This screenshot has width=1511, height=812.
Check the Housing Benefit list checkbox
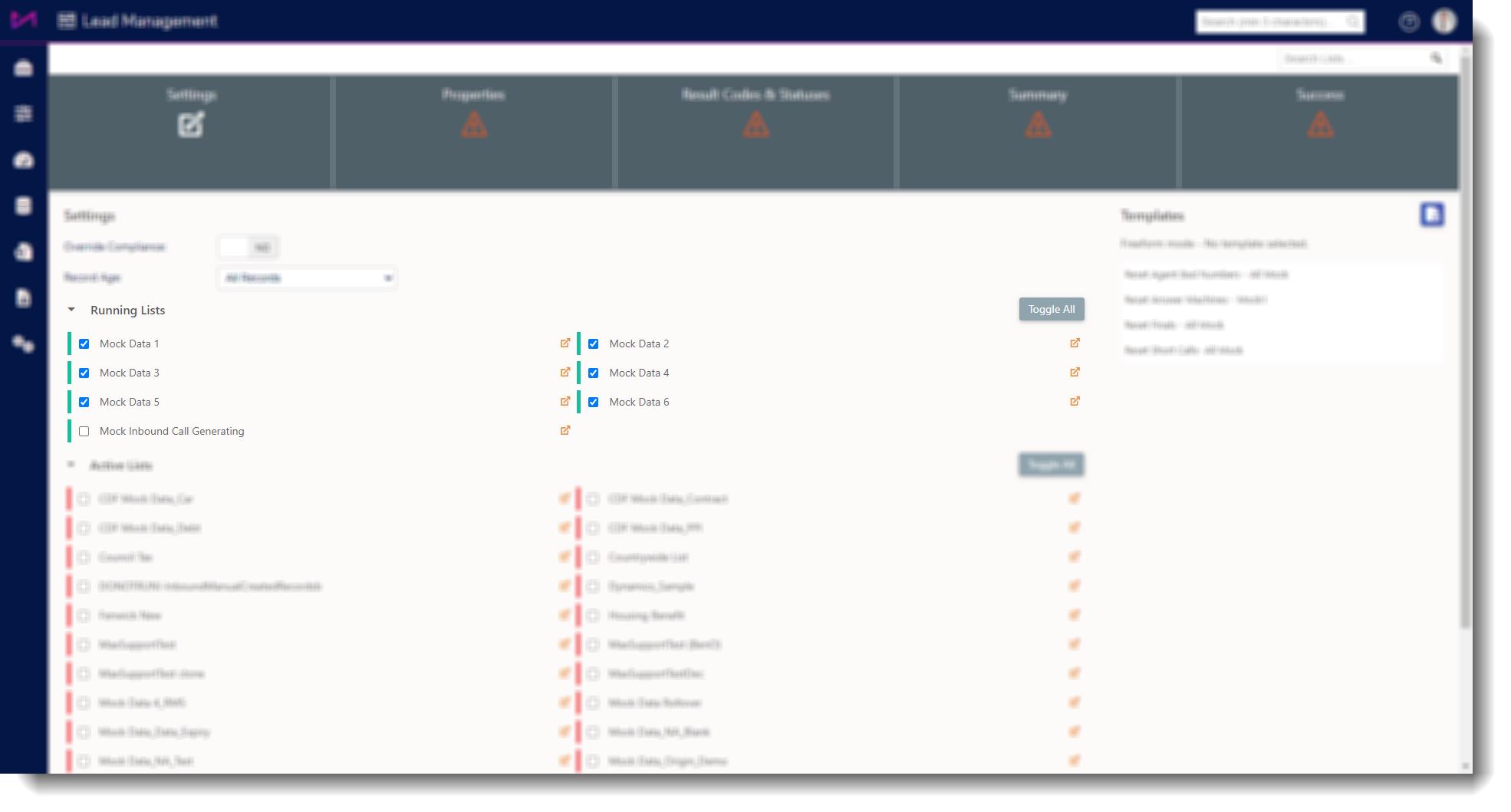tap(594, 616)
